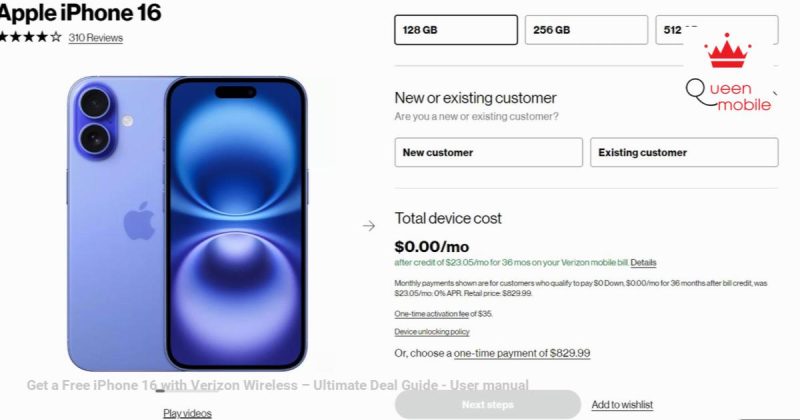Click Play videos link below image
800x420 pixels.
pos(187,413)
